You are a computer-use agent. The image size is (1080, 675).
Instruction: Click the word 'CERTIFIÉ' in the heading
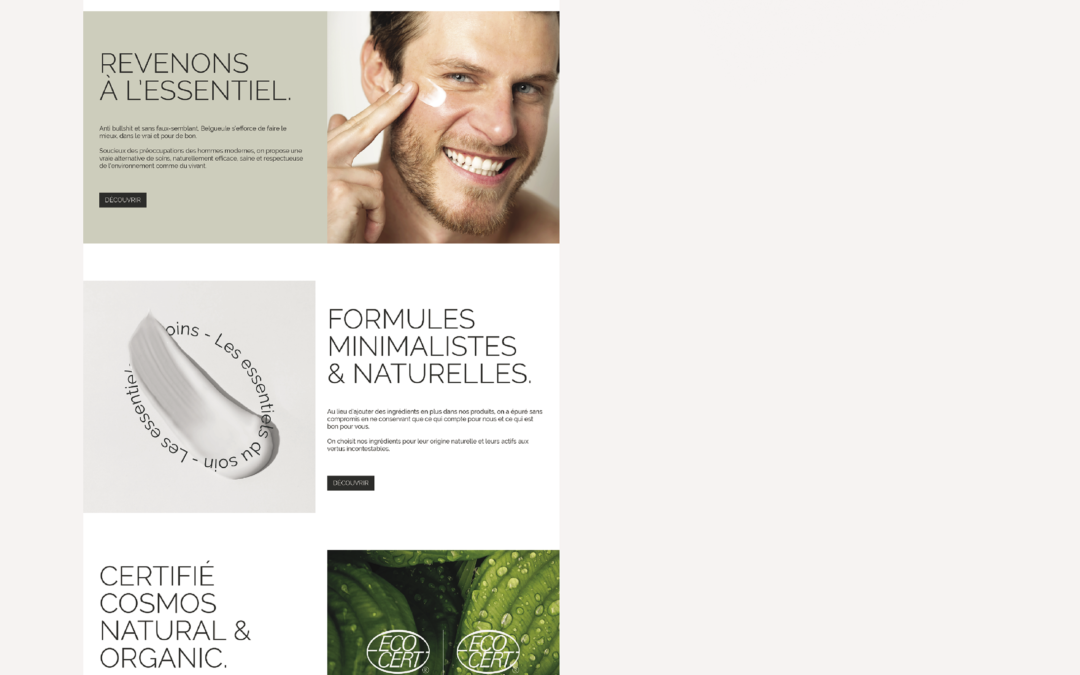click(157, 576)
